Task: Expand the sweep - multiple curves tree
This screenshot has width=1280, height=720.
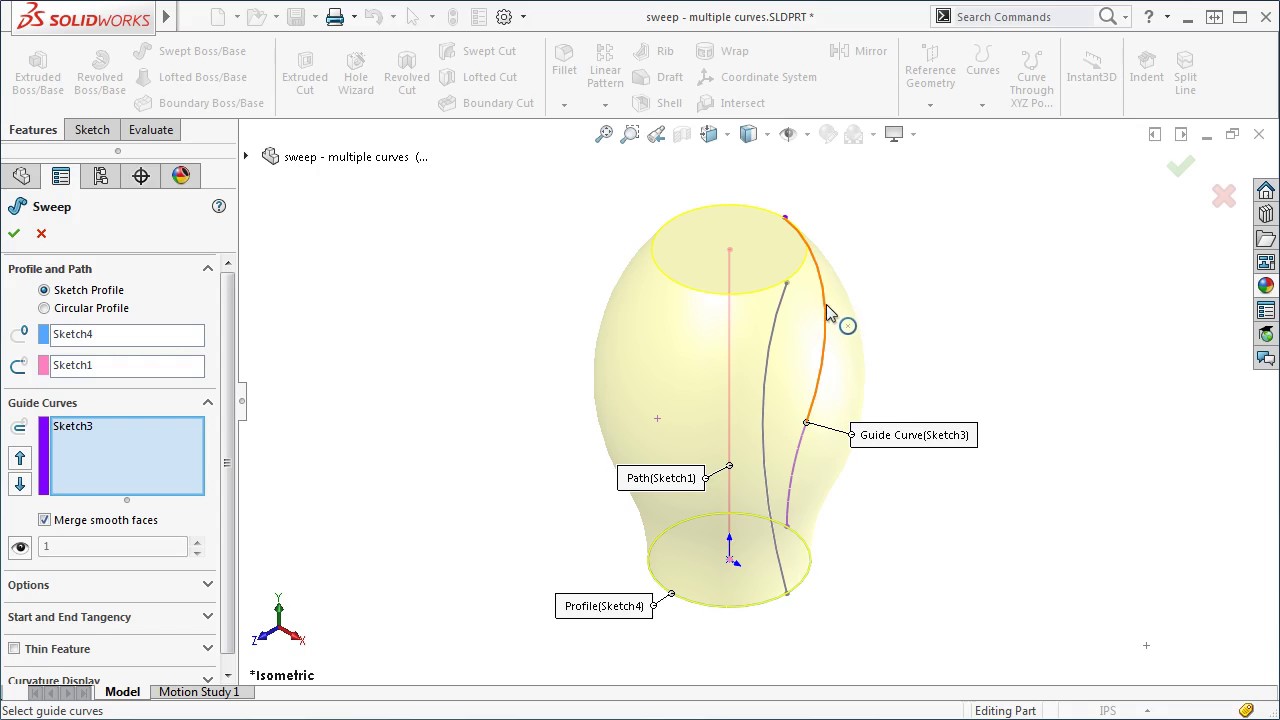Action: click(246, 156)
